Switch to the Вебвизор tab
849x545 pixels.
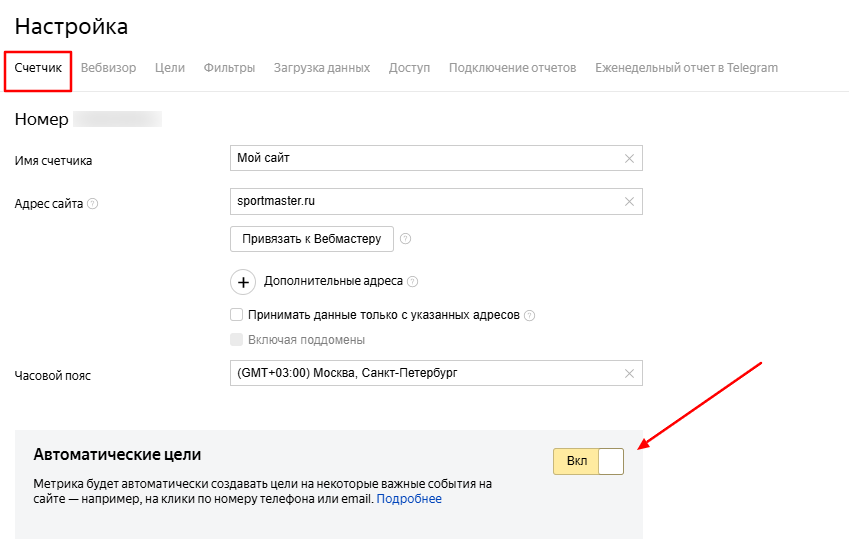click(x=108, y=68)
